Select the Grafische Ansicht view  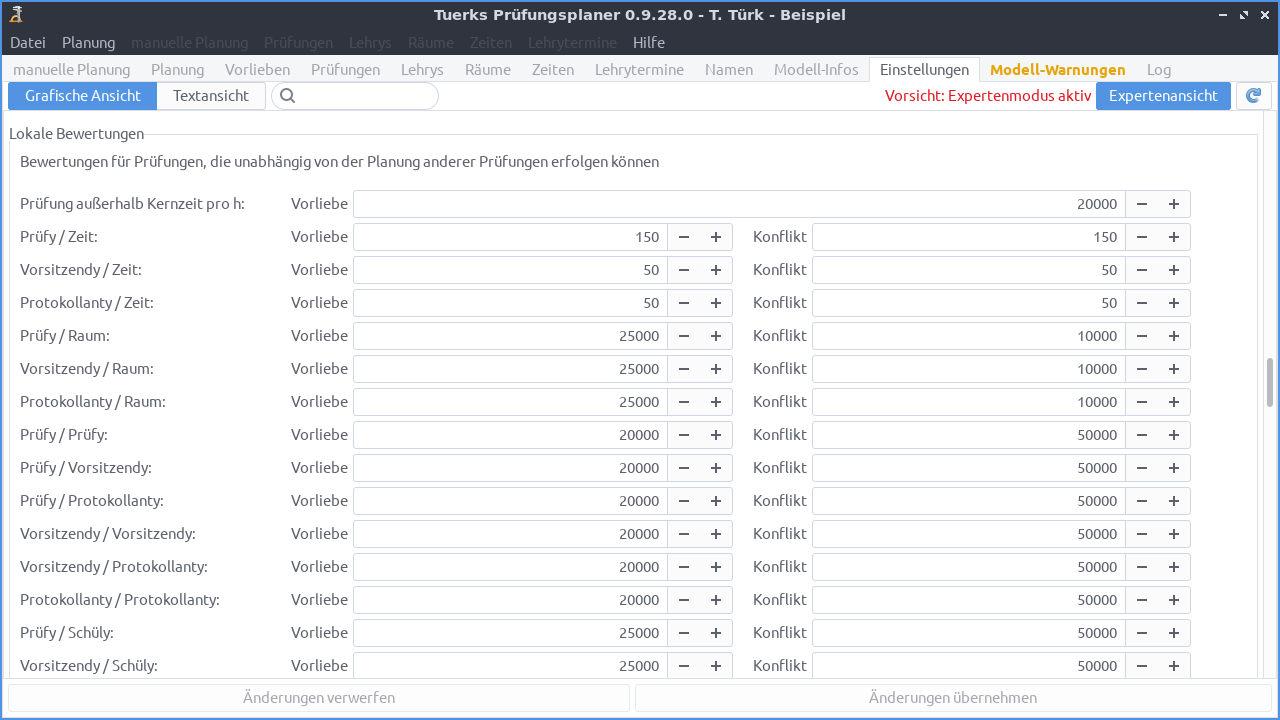tap(82, 95)
